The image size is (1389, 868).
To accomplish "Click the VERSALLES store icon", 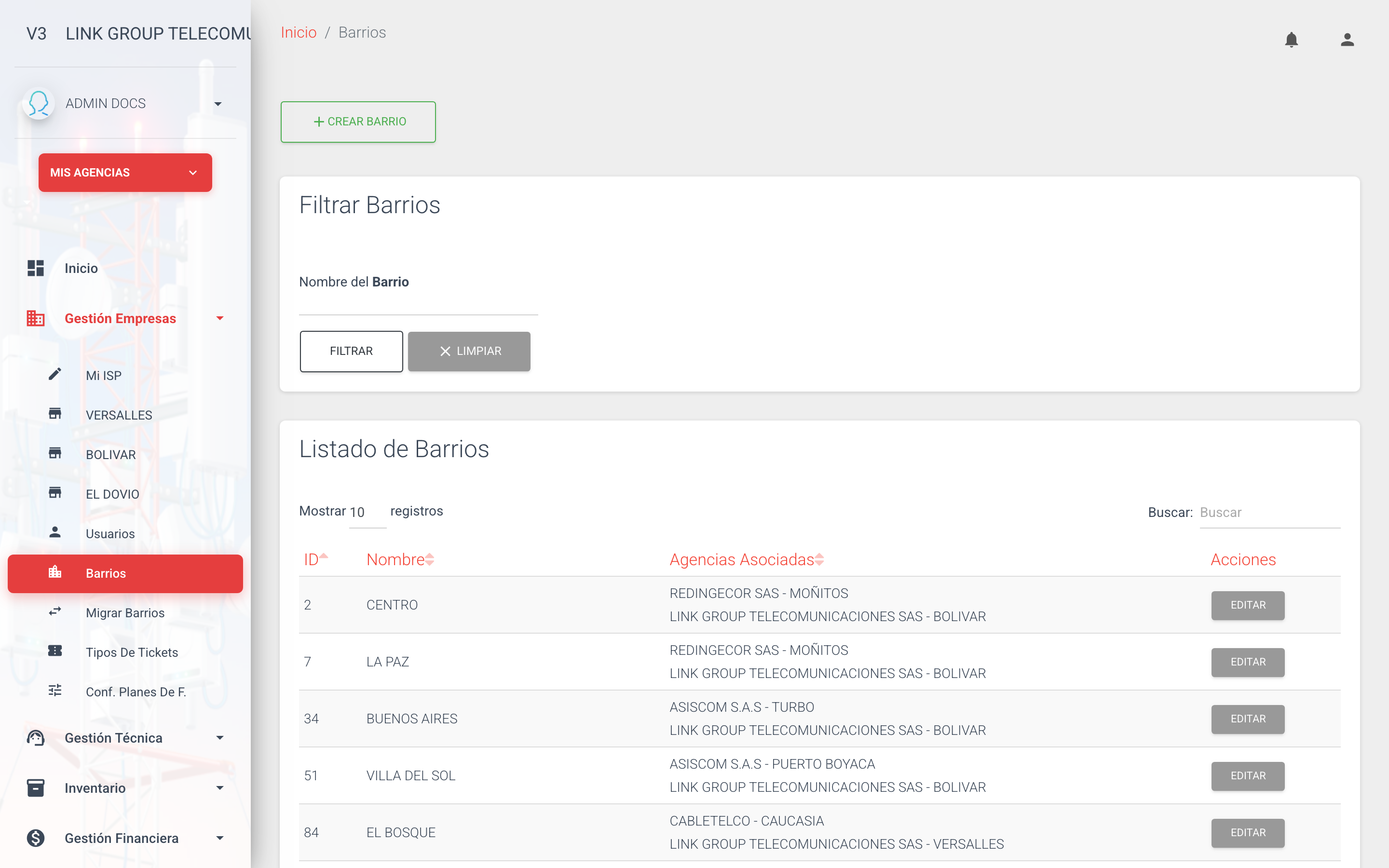I will [54, 414].
